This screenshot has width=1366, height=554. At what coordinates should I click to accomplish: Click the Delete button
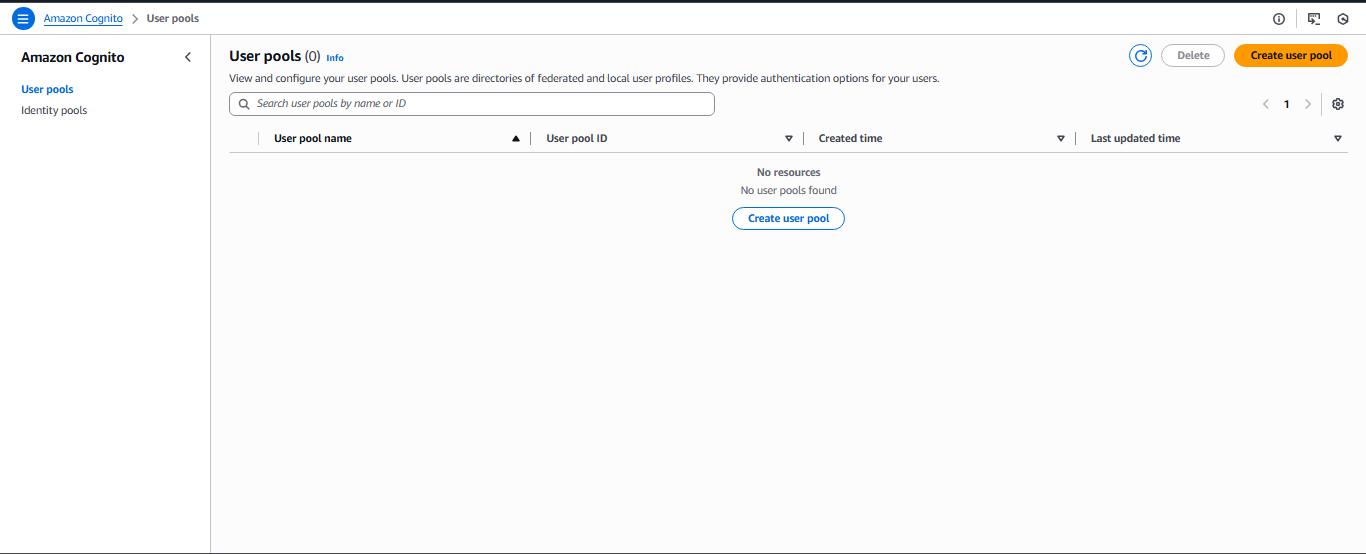pyautogui.click(x=1193, y=56)
